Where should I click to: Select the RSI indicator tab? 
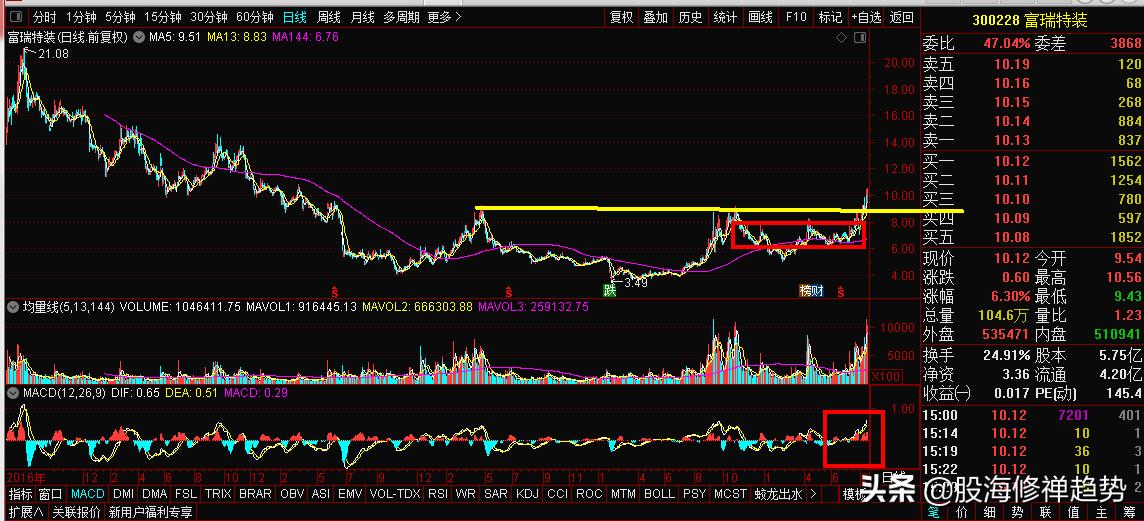pos(438,494)
